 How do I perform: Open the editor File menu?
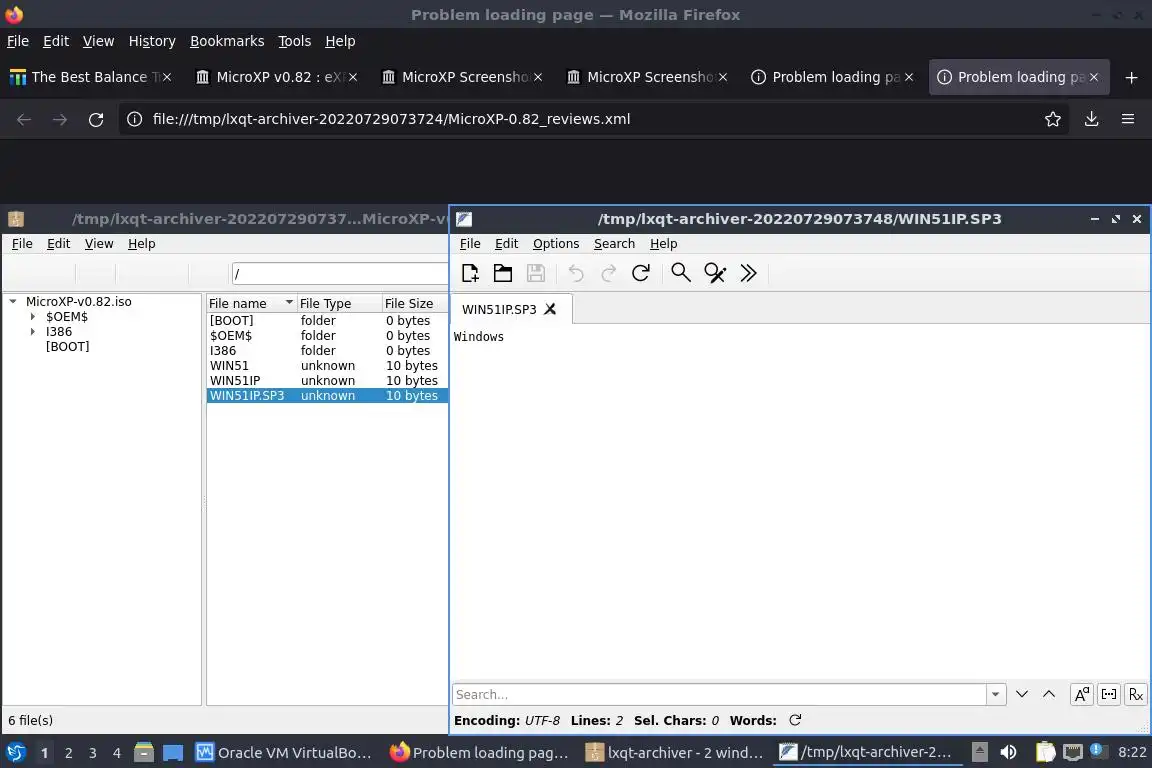[x=470, y=244]
